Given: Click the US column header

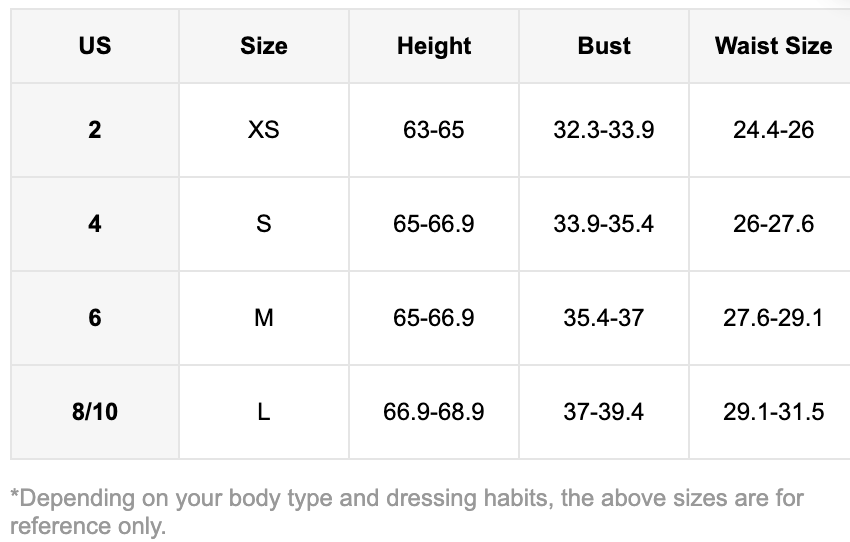Looking at the screenshot, I should click(x=95, y=46).
